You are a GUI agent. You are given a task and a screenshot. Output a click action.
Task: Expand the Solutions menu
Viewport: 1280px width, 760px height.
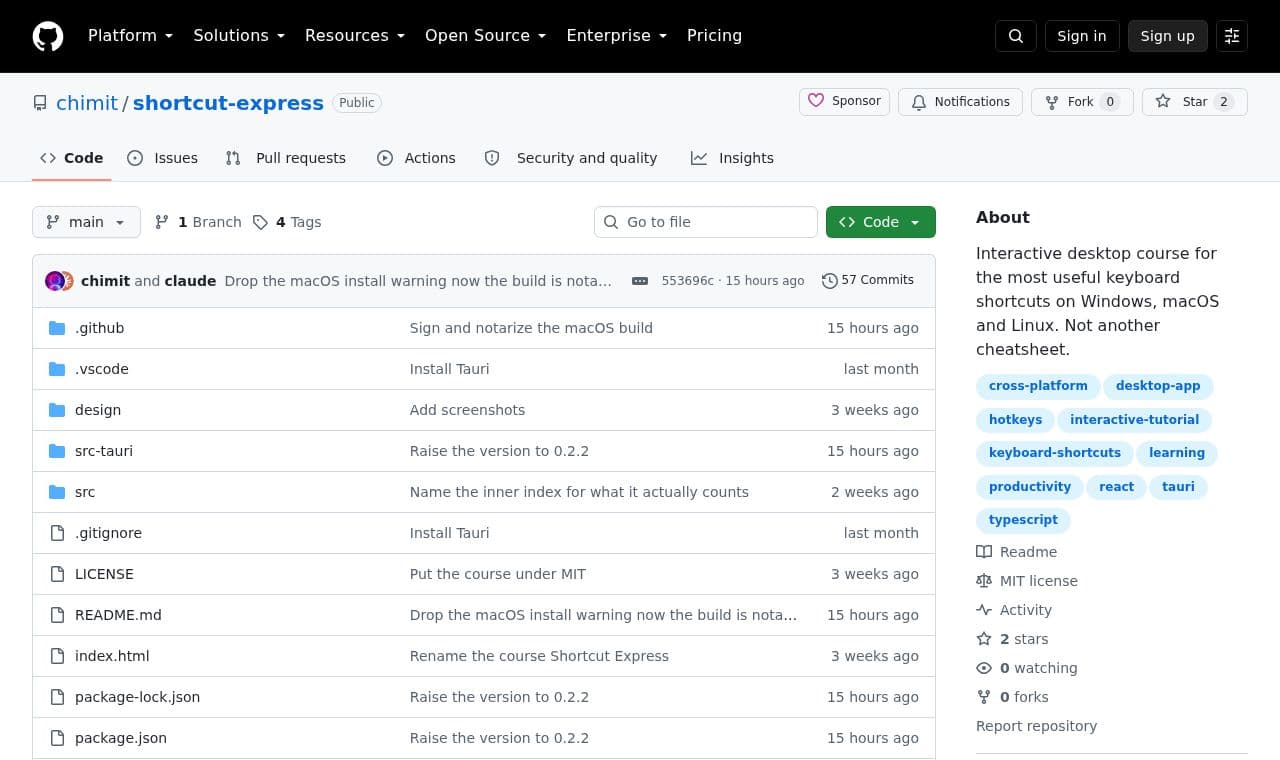(x=239, y=36)
